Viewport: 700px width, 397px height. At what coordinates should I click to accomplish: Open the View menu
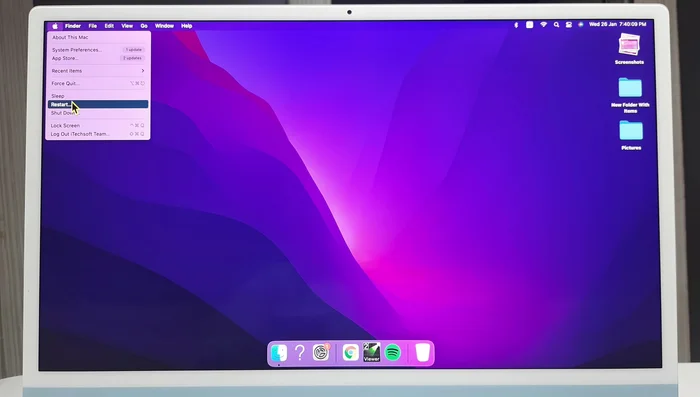127,26
